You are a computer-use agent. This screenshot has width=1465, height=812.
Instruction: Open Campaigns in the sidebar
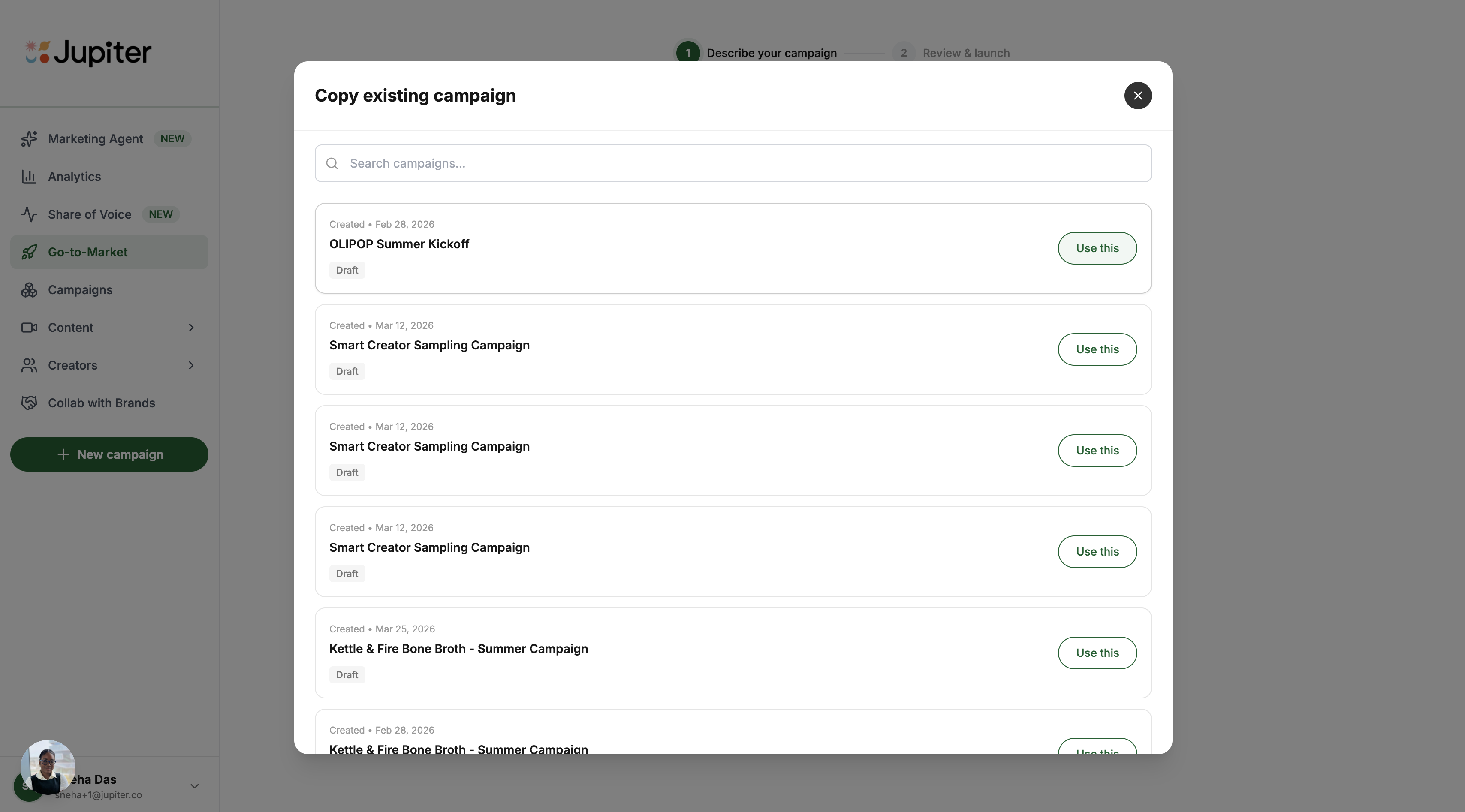click(80, 290)
